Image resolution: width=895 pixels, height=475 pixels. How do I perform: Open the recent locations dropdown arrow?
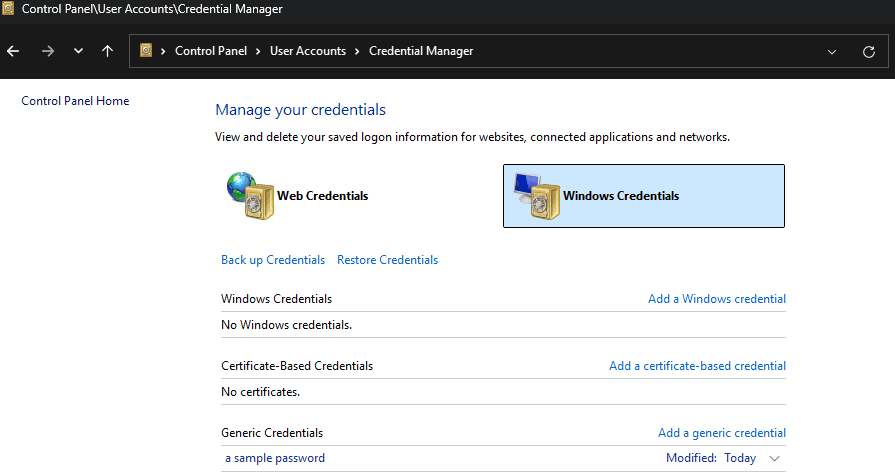coord(78,51)
